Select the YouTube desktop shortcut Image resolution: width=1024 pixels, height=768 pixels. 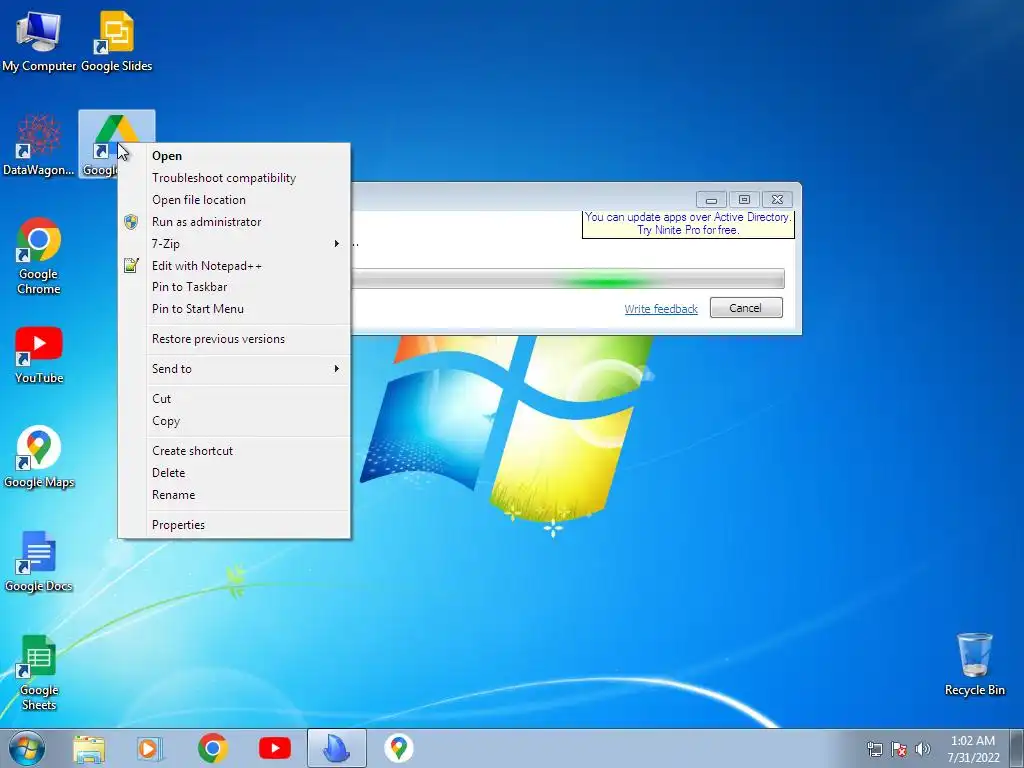tap(39, 356)
